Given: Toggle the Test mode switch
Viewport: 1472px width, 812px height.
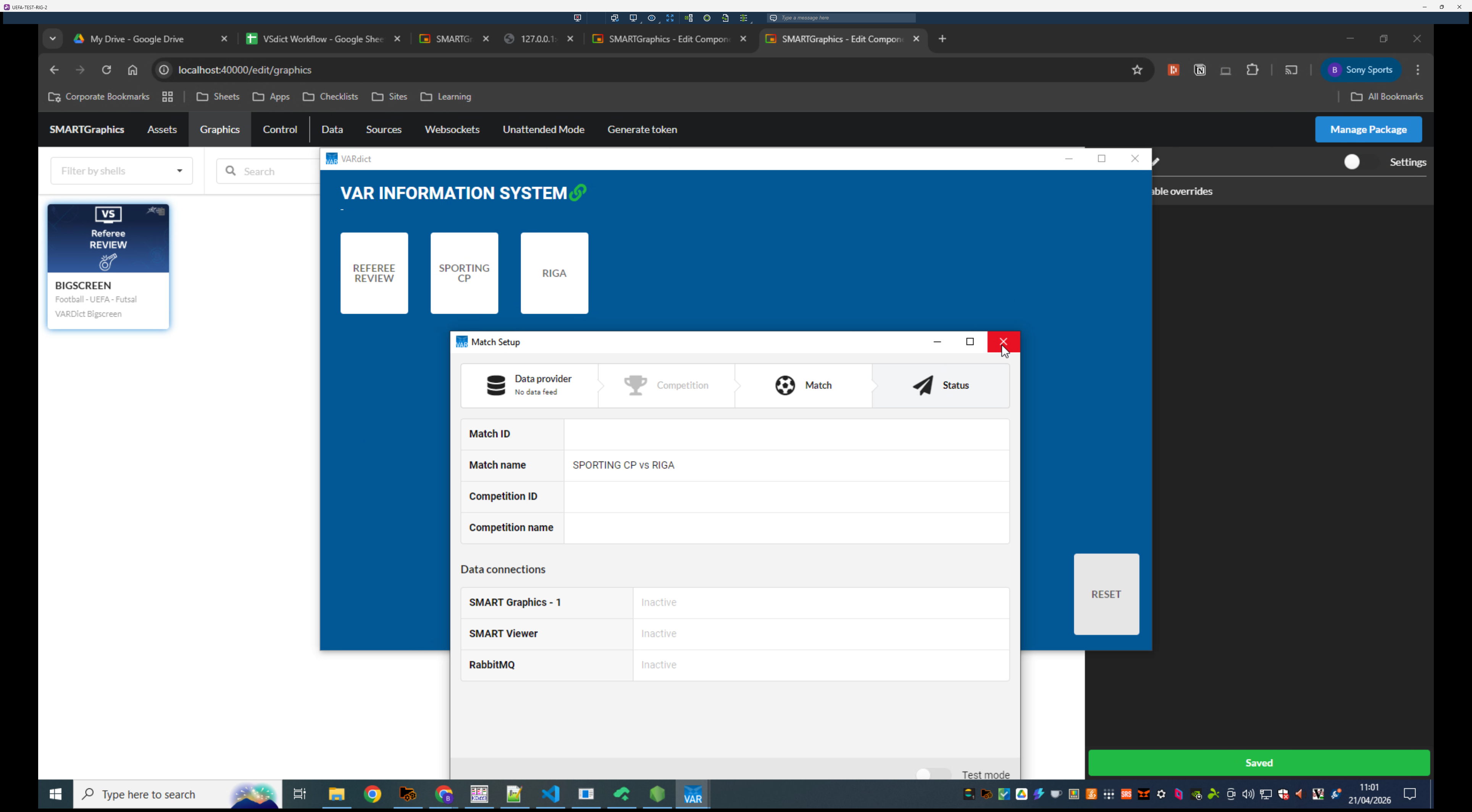Looking at the screenshot, I should pyautogui.click(x=933, y=775).
